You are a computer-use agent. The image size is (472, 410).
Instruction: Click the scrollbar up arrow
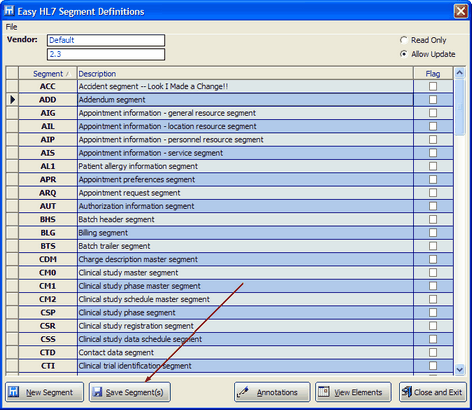tap(460, 73)
